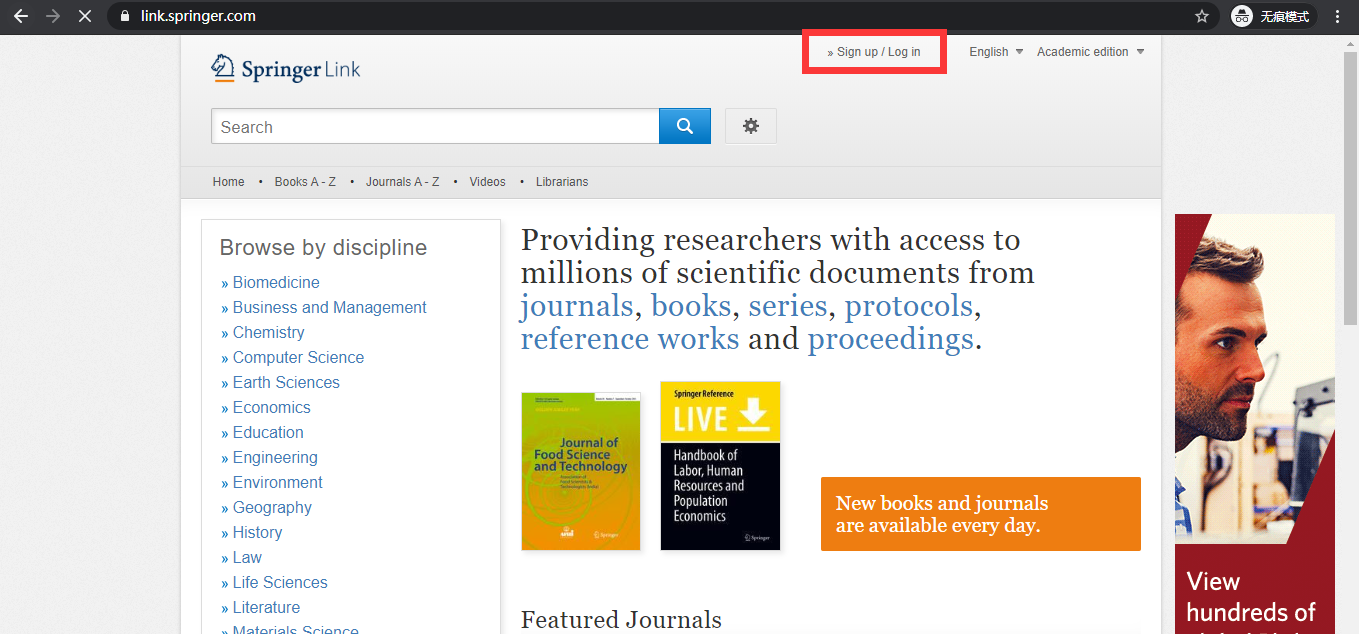Viewport: 1359px width, 634px height.
Task: Browse the Computer Science discipline
Action: pos(298,358)
